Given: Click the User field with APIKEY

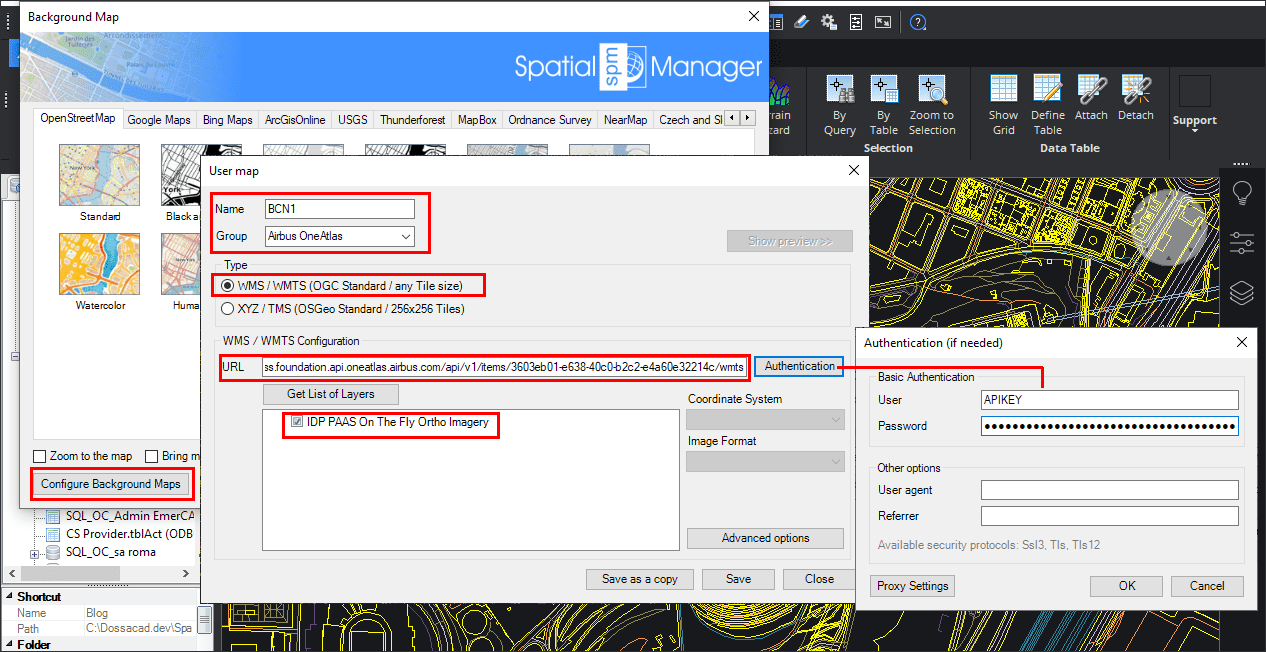Looking at the screenshot, I should [x=1110, y=400].
